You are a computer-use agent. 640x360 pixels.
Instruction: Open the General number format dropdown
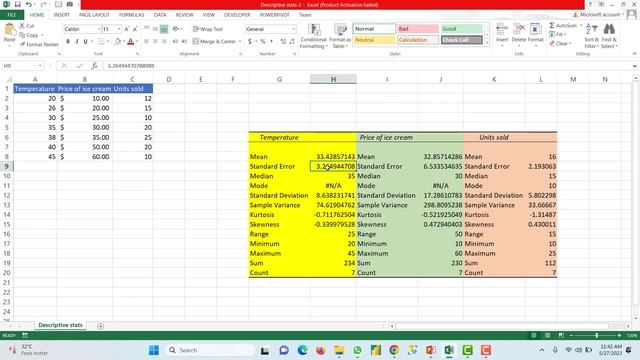293,29
